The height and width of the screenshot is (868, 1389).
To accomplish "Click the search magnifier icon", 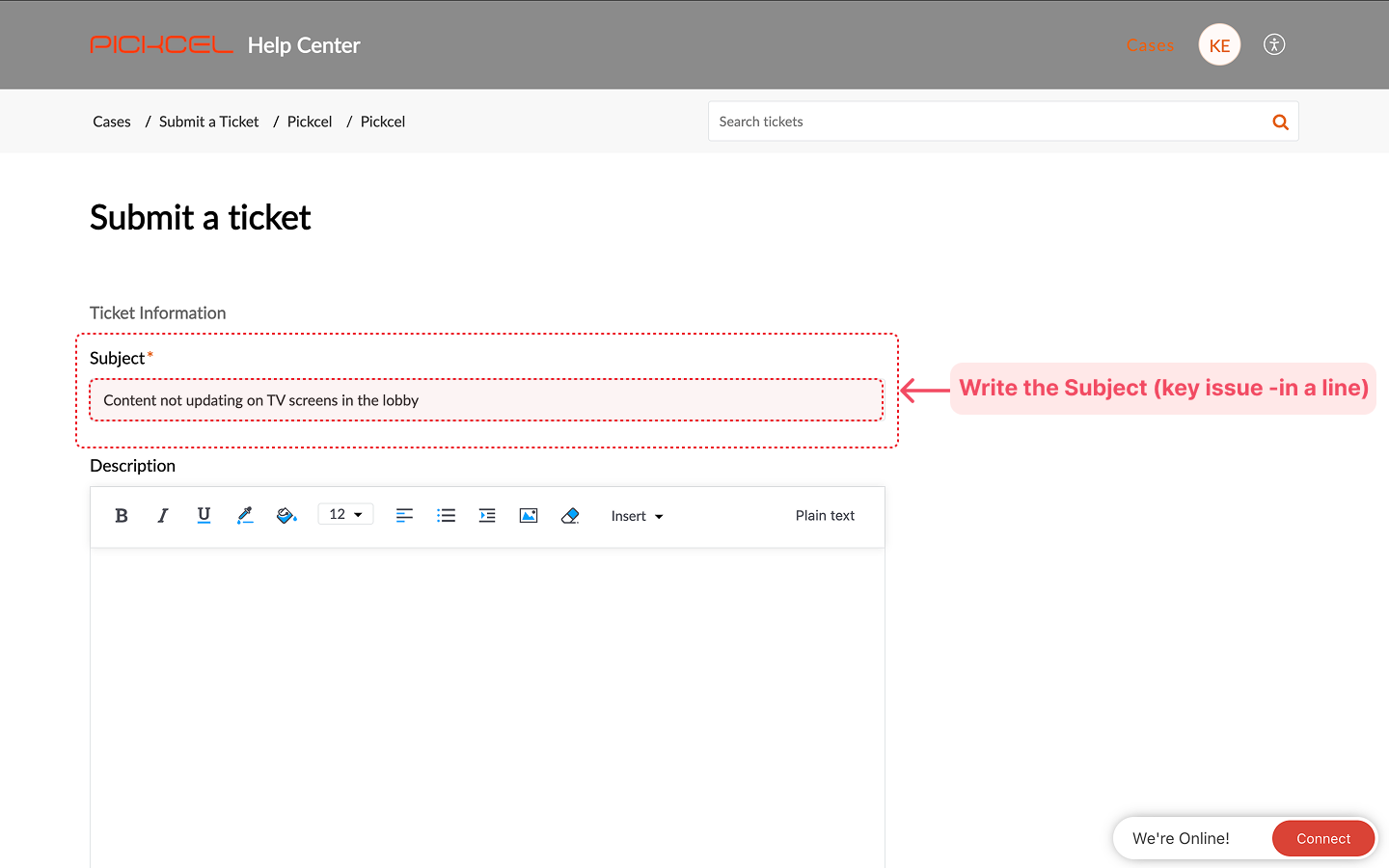I will pyautogui.click(x=1280, y=122).
